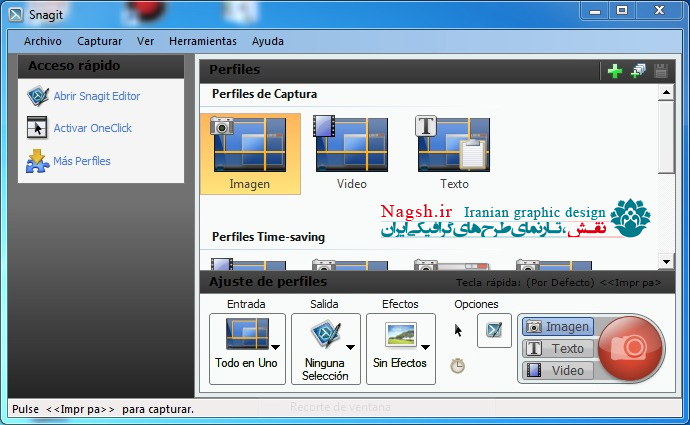Click the Sin Efectos button

[x=400, y=348]
